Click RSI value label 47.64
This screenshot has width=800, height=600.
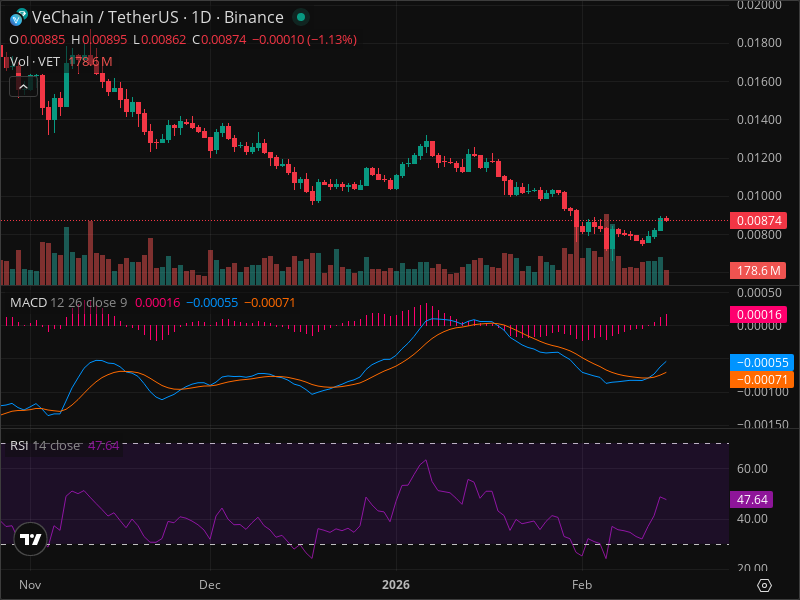pos(752,499)
